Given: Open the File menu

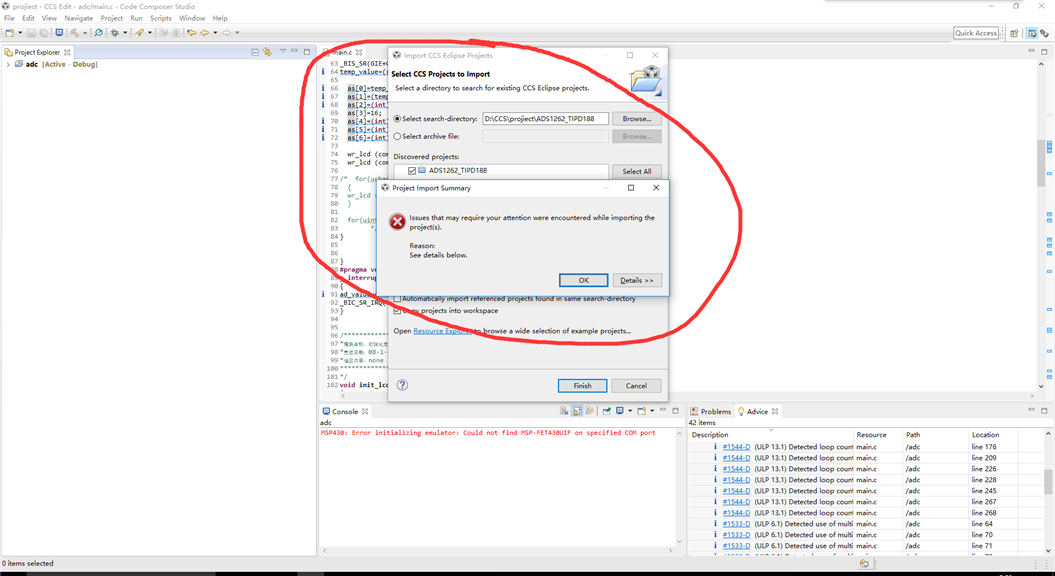Looking at the screenshot, I should (9, 18).
